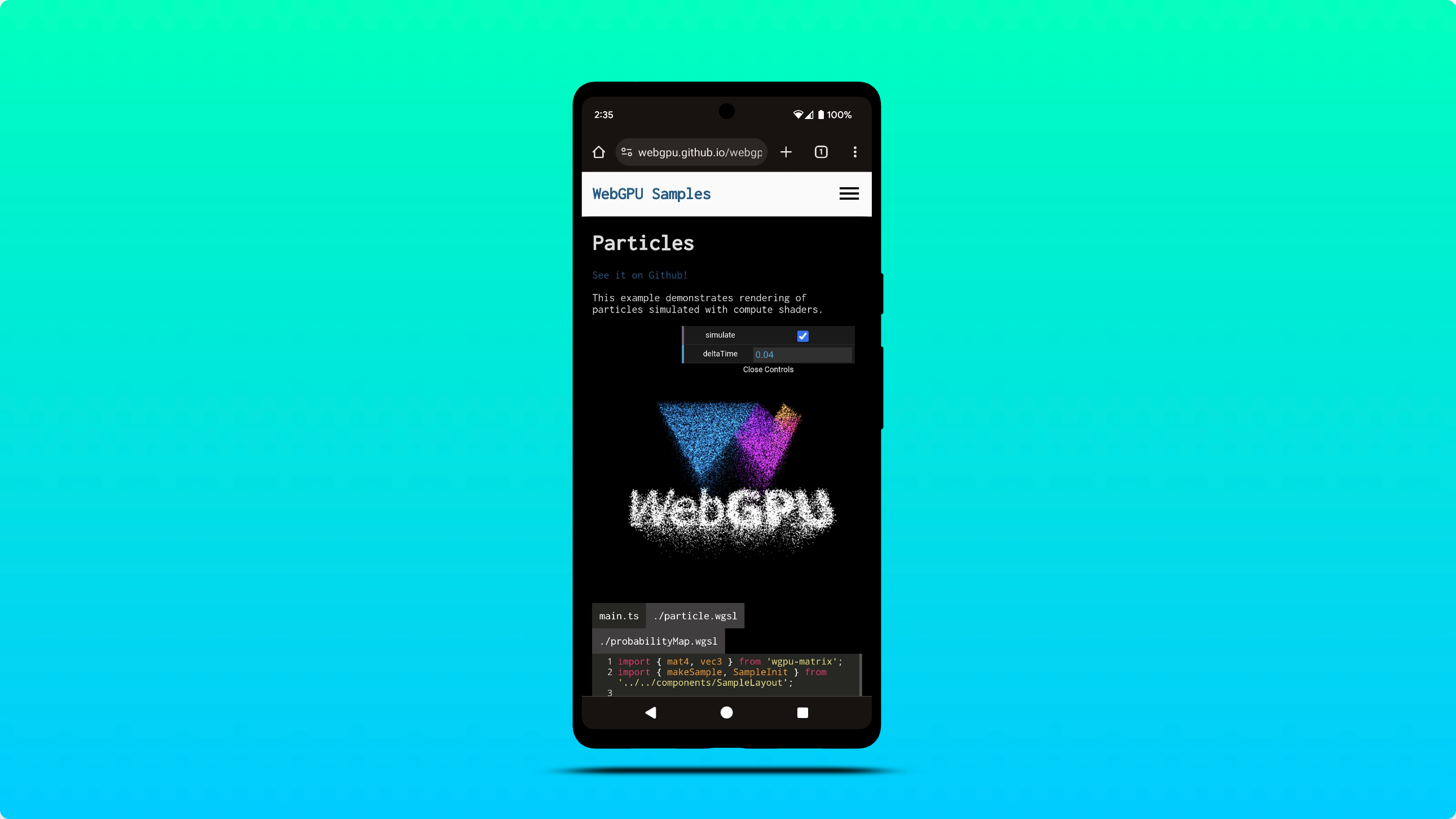Click the browser home icon

(x=598, y=152)
